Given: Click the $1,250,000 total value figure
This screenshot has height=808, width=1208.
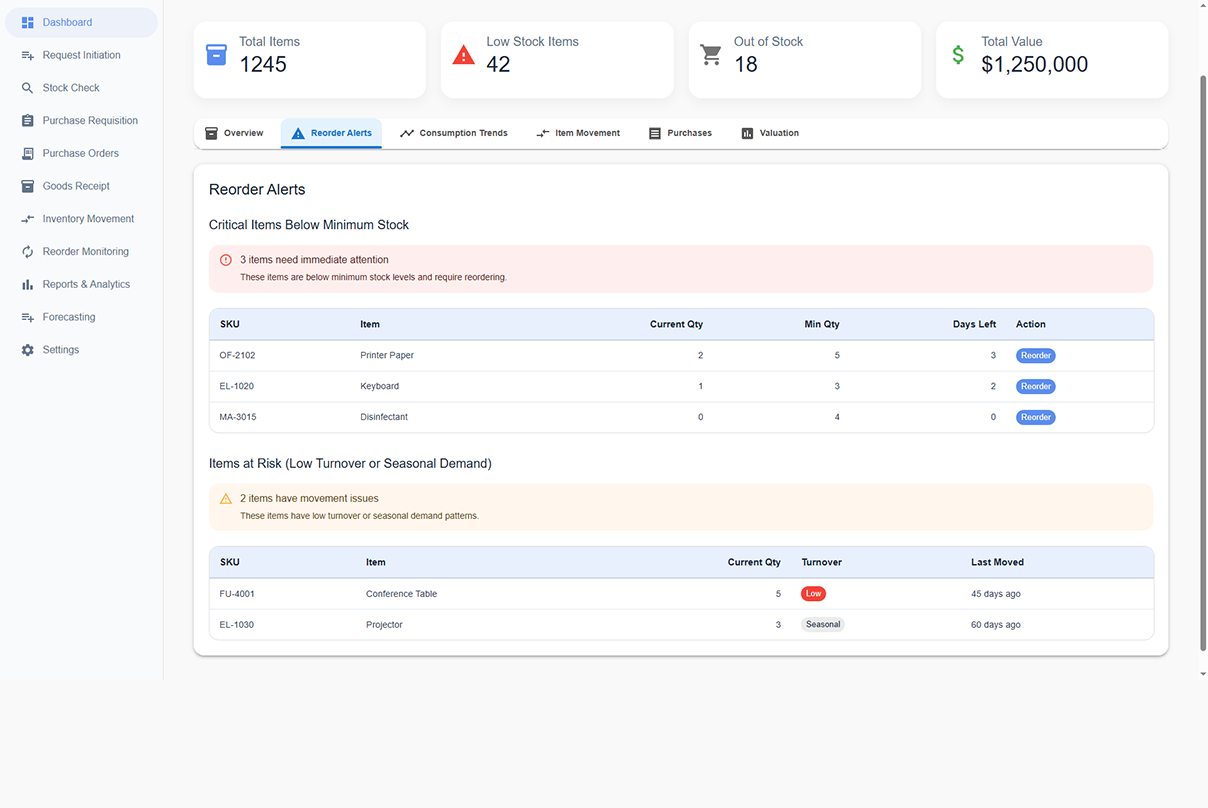Looking at the screenshot, I should [1035, 65].
